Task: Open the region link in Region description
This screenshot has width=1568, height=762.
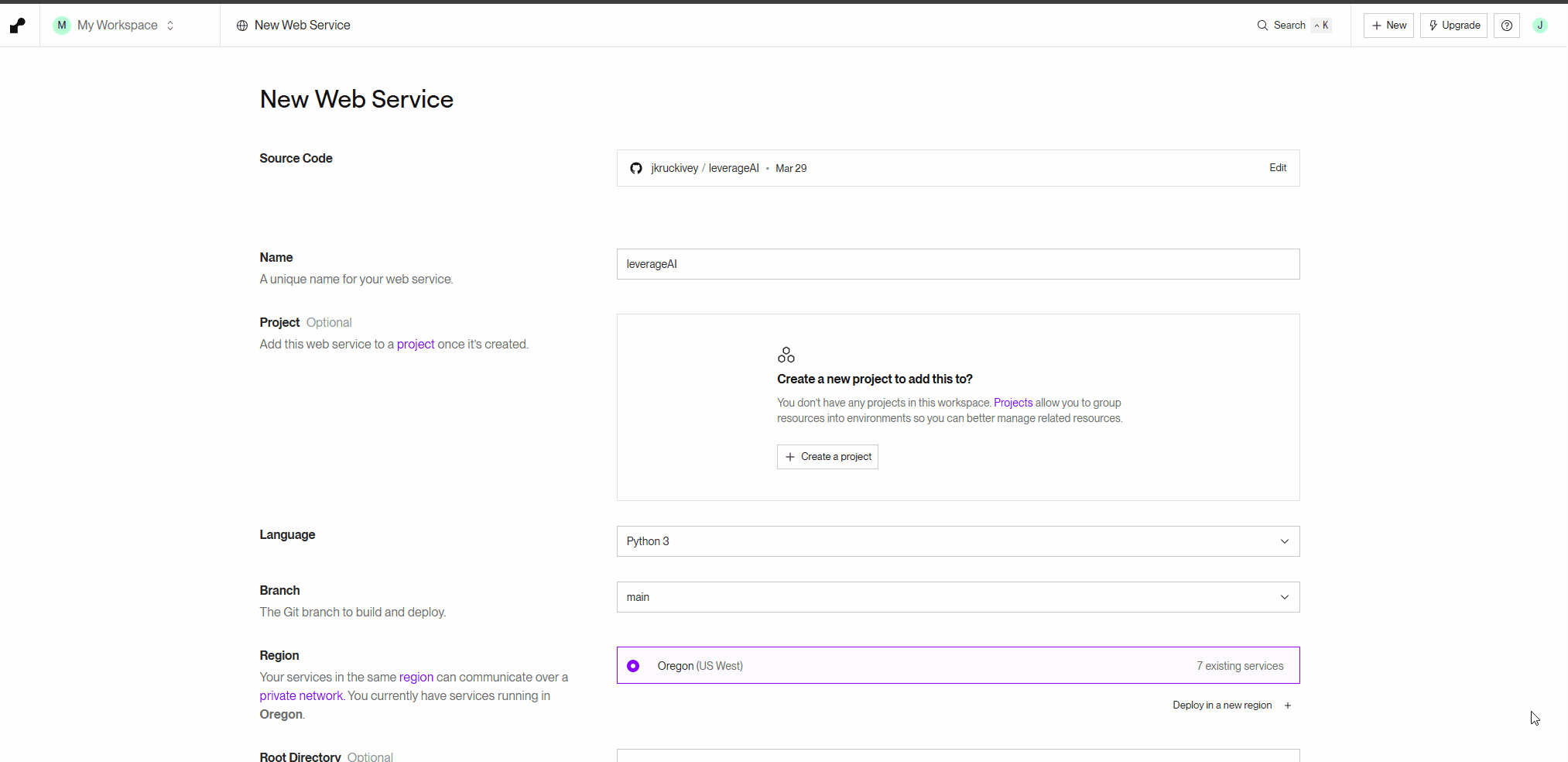Action: (416, 677)
